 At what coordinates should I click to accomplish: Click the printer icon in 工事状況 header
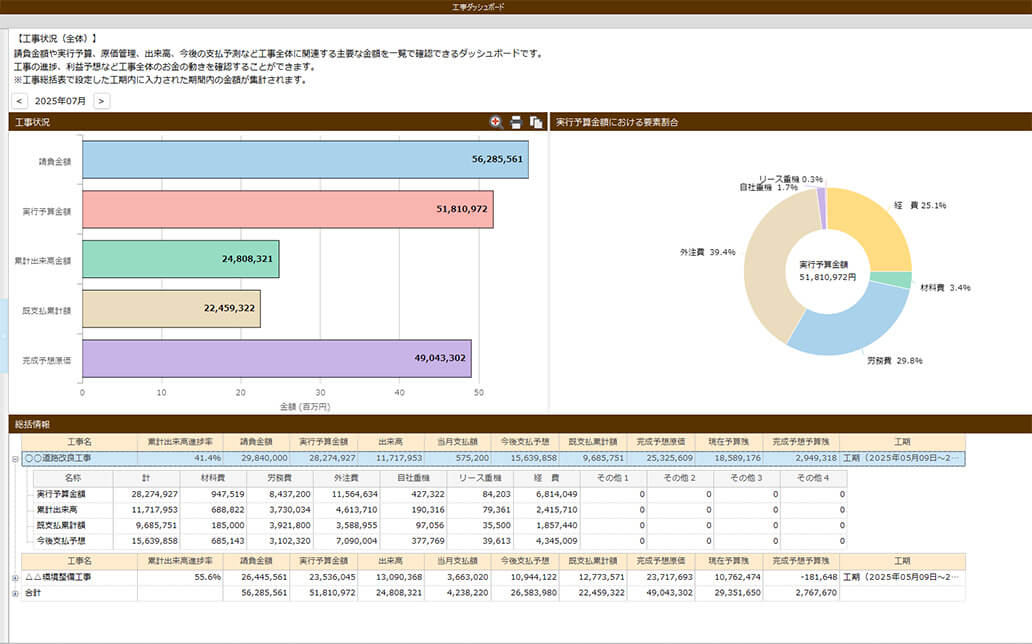516,122
